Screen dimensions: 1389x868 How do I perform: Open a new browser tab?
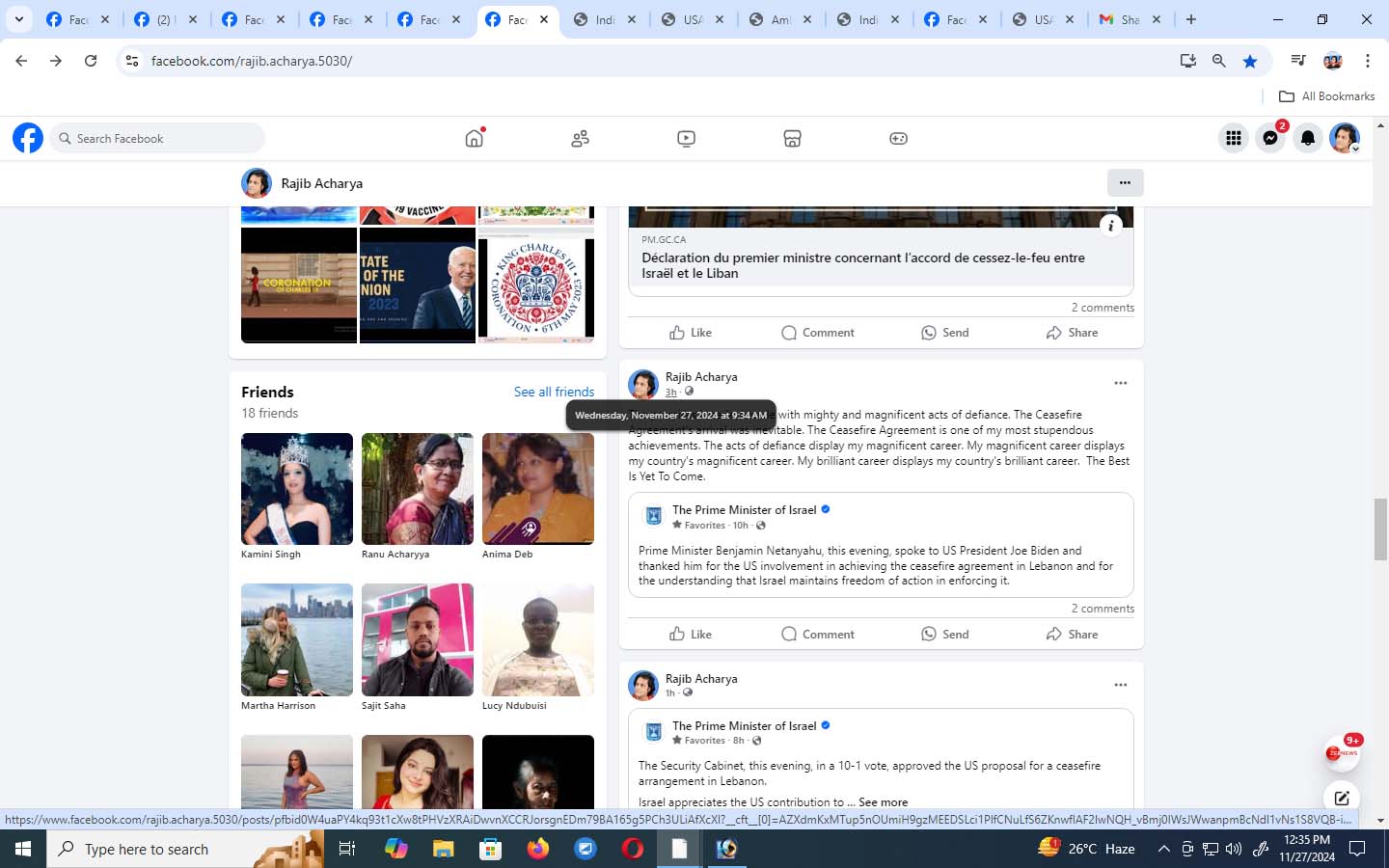(1191, 19)
